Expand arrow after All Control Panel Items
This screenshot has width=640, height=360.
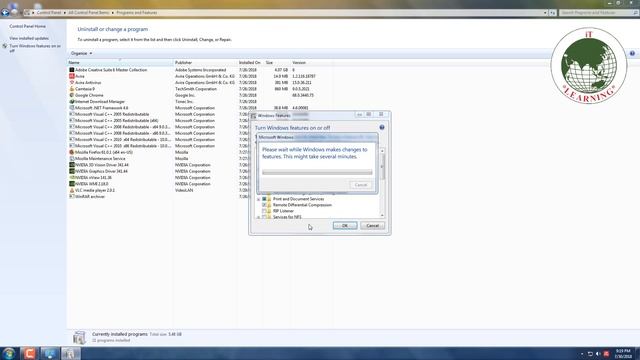click(x=113, y=13)
